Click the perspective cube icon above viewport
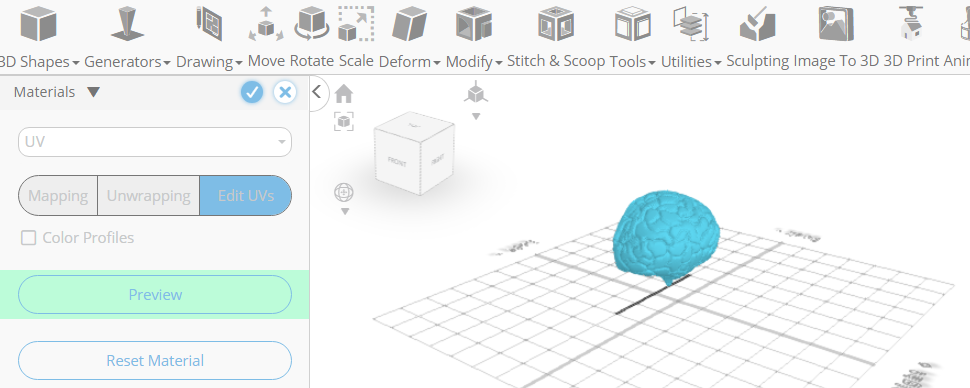 click(476, 92)
